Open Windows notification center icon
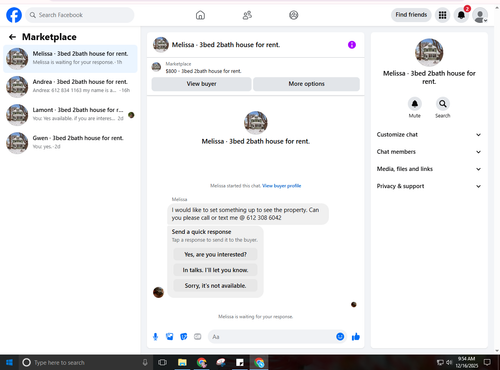Image resolution: width=500 pixels, height=370 pixels. click(x=487, y=362)
